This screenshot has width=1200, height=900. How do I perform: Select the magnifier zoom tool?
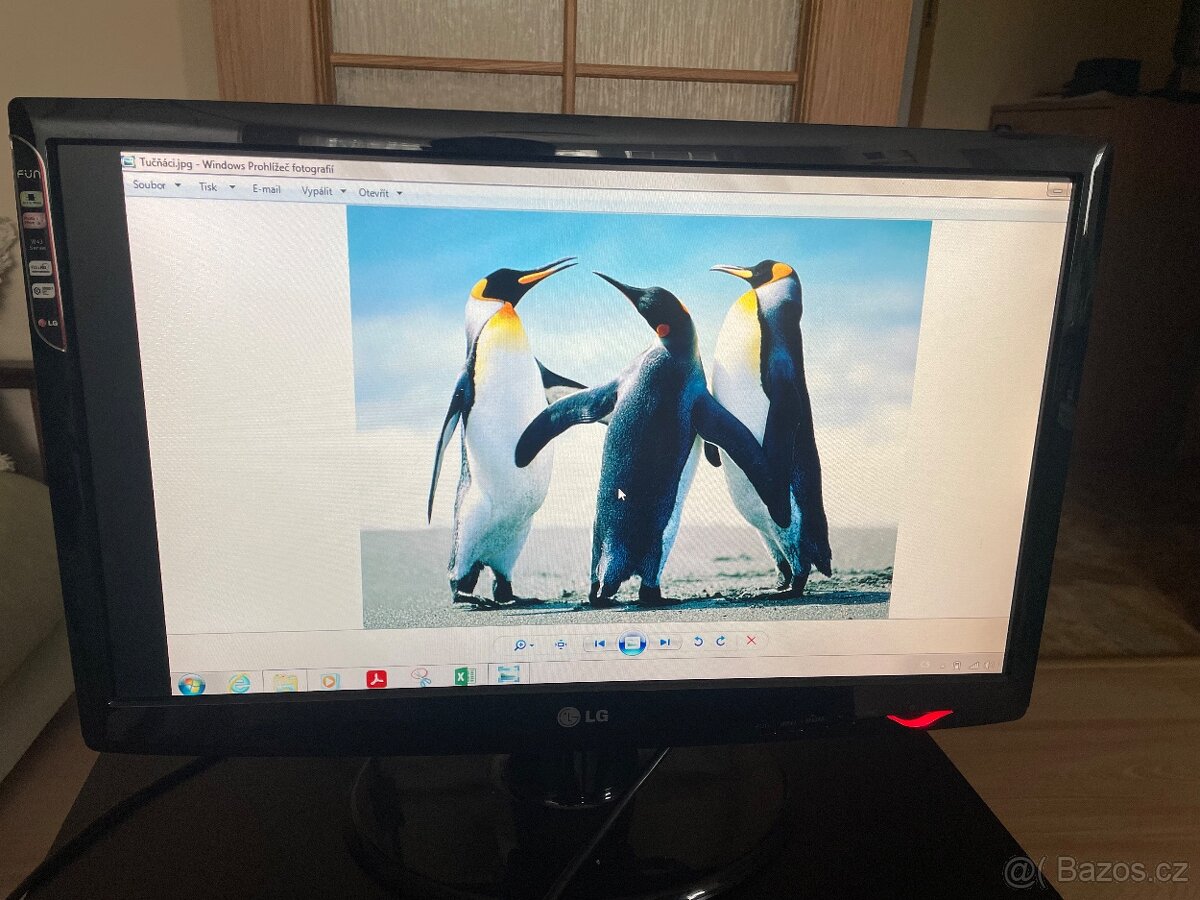520,643
